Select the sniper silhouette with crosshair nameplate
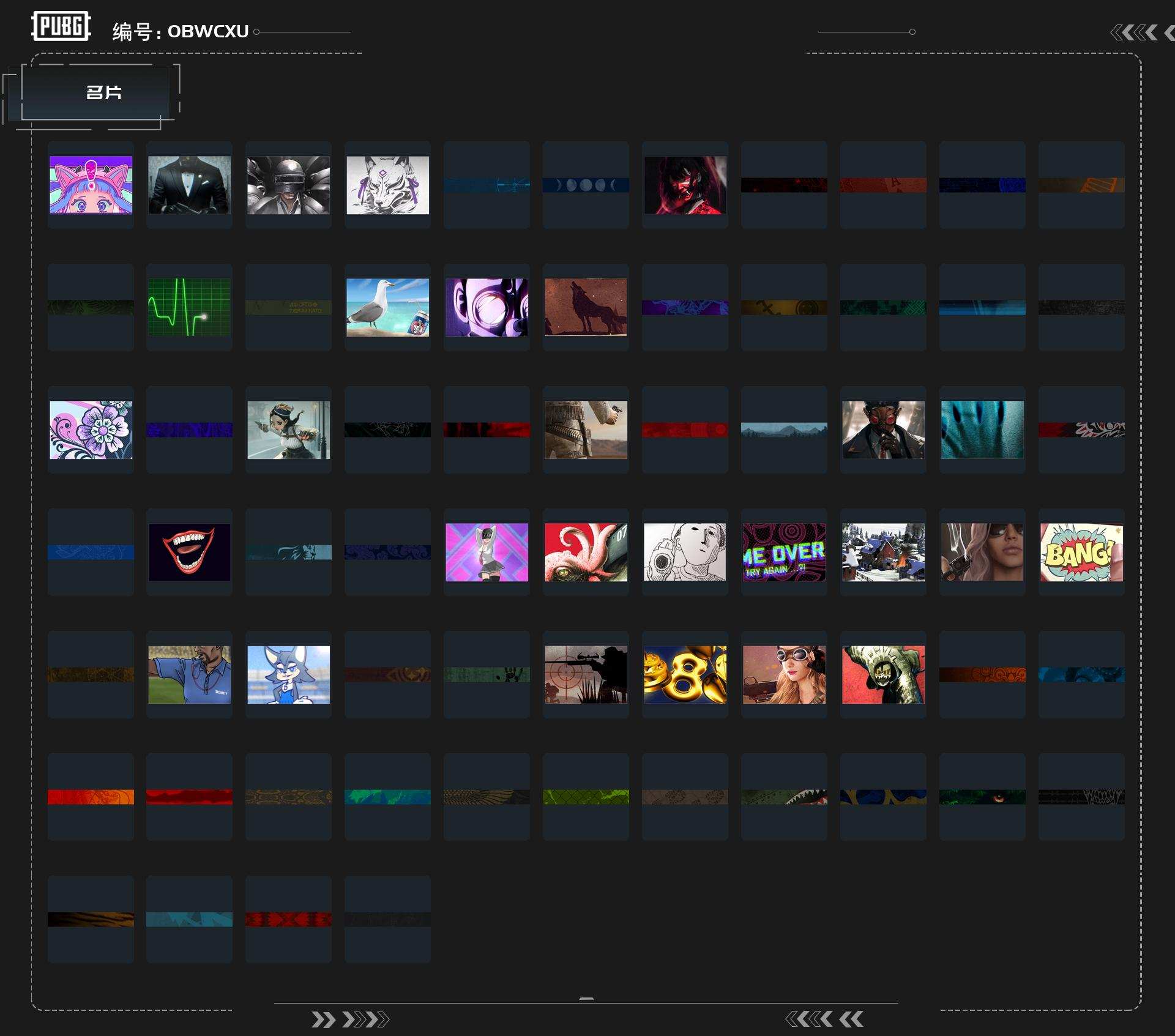The width and height of the screenshot is (1175, 1036). click(x=586, y=674)
